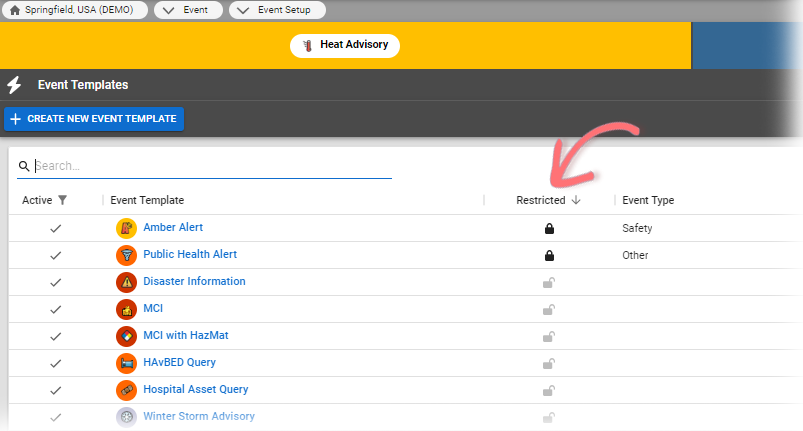Screen dimensions: 803x431
Task: Toggle the Disaster Information active checkmark
Action: click(x=55, y=283)
